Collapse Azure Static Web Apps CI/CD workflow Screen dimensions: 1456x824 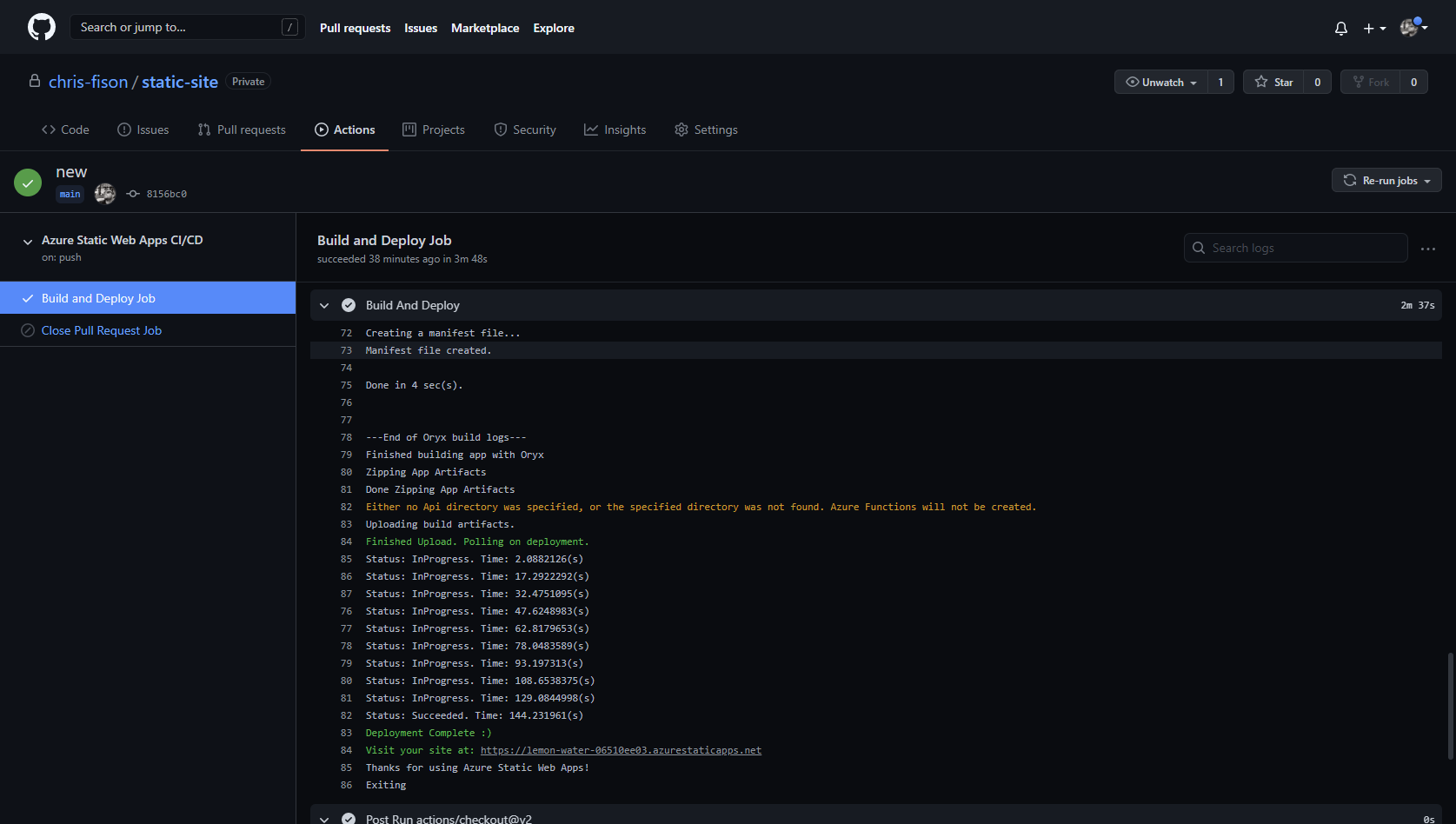click(28, 242)
